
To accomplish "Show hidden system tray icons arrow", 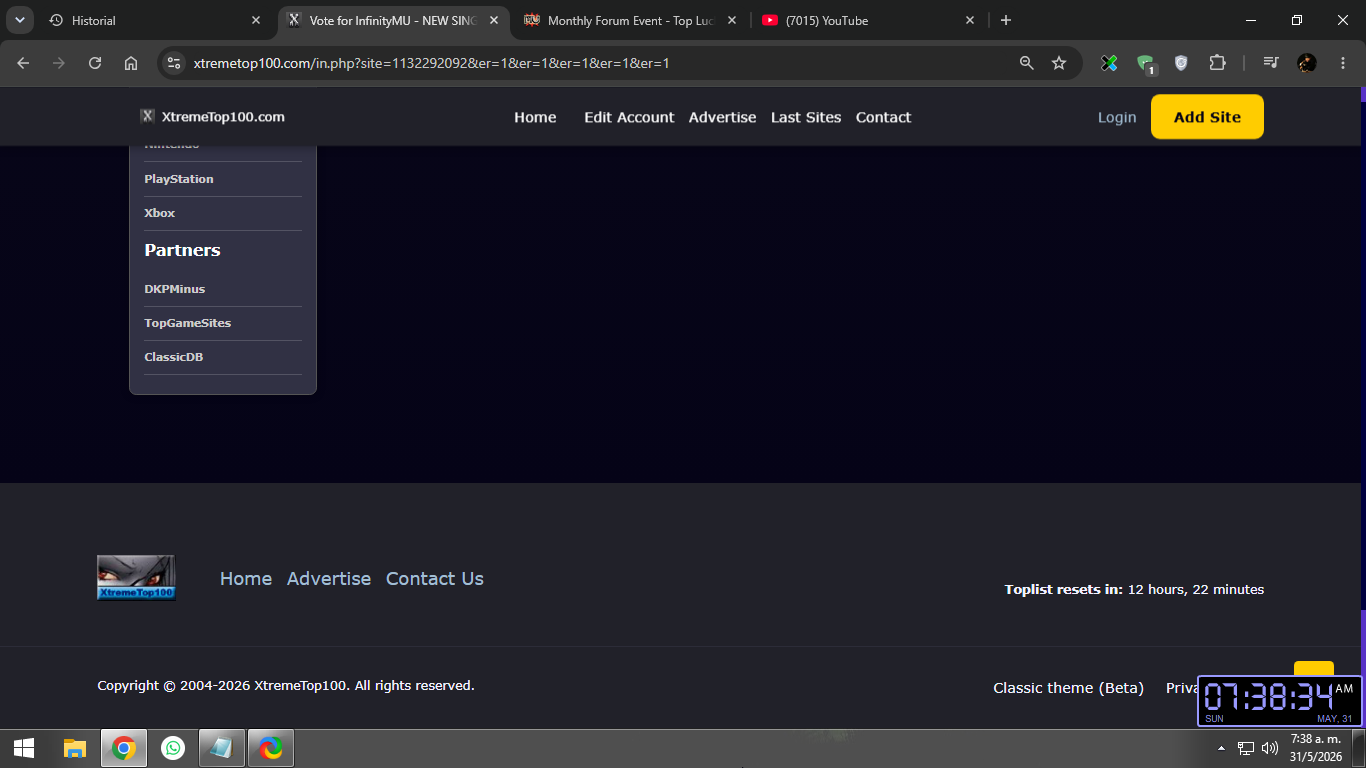I will coord(1221,748).
